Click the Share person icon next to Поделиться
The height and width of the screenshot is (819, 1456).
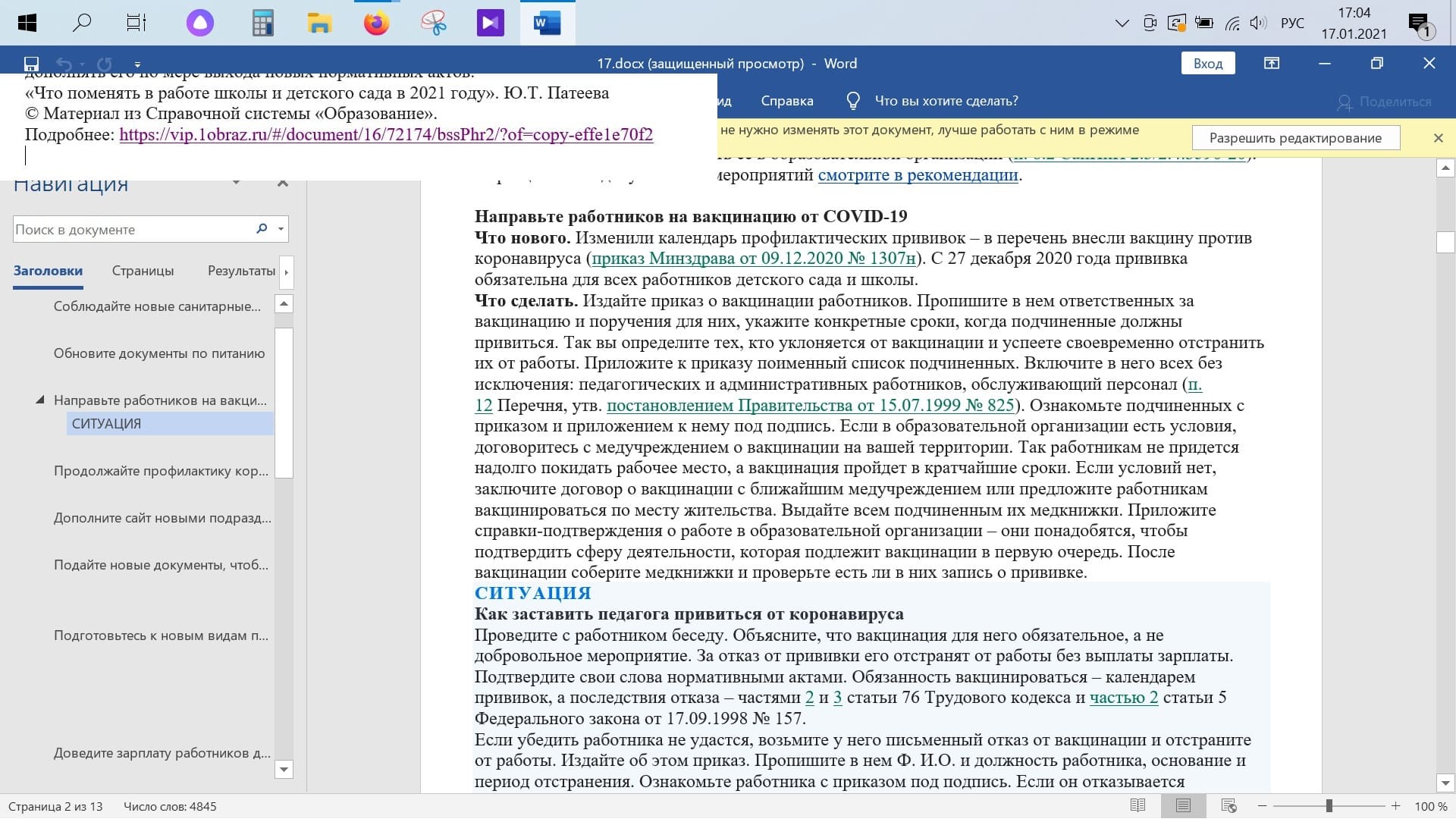[1344, 102]
